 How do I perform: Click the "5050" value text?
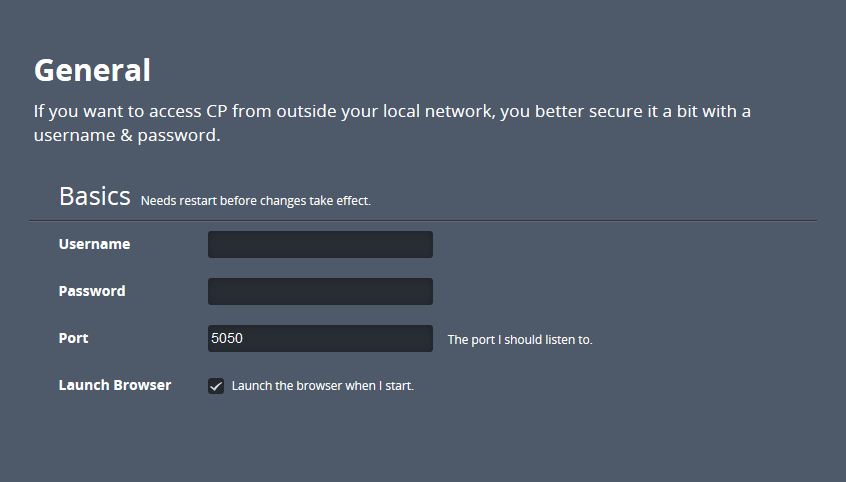(x=227, y=338)
